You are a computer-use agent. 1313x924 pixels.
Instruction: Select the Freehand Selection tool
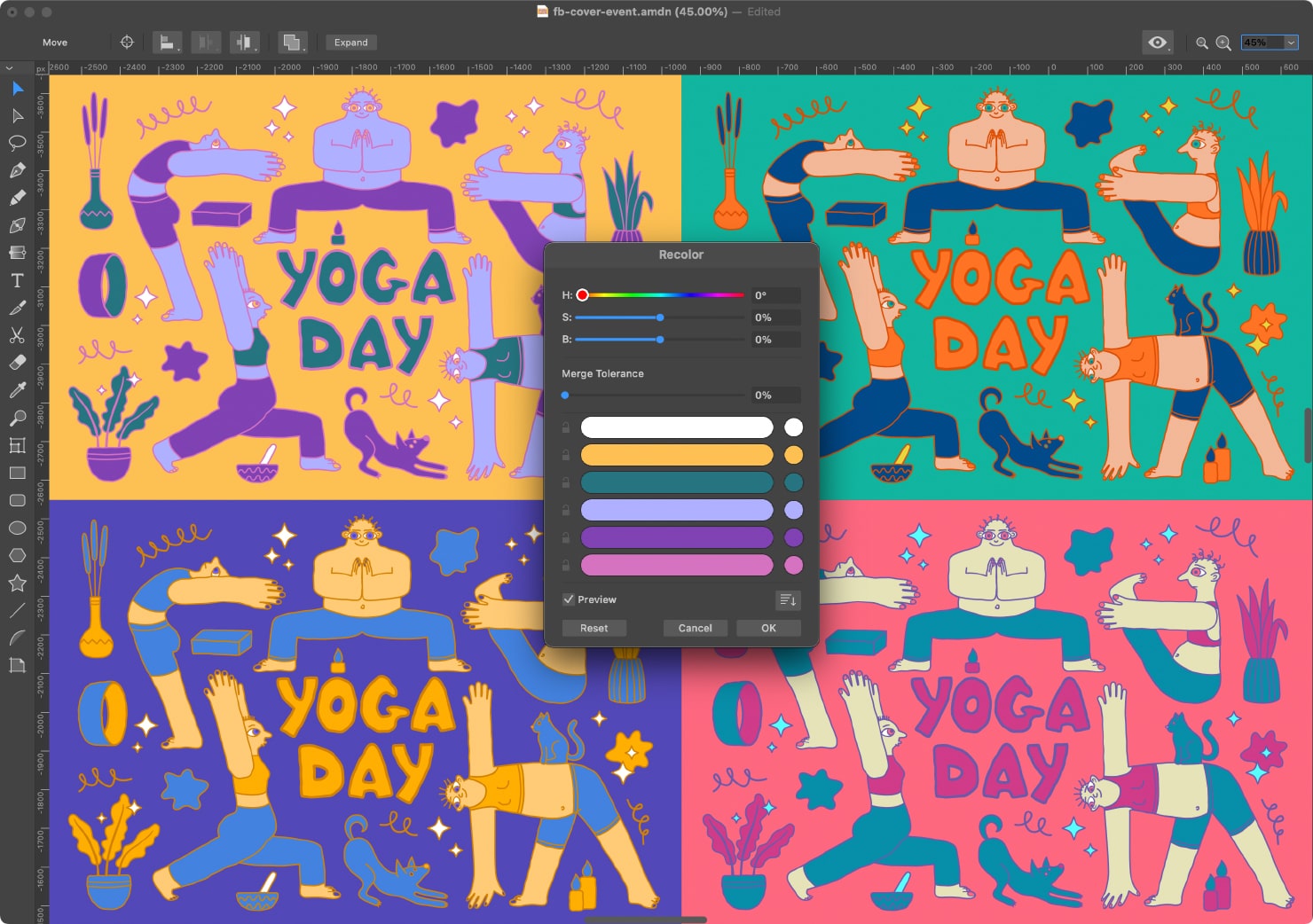click(17, 144)
